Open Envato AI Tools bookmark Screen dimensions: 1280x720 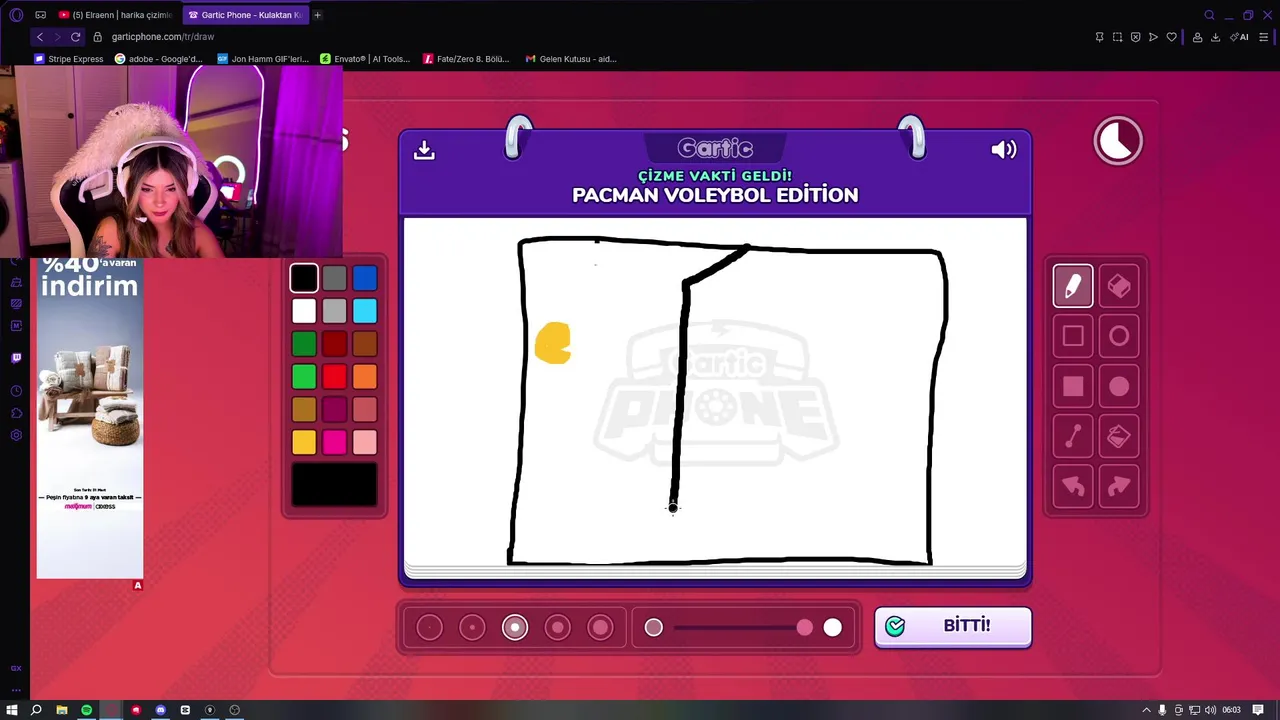point(365,59)
